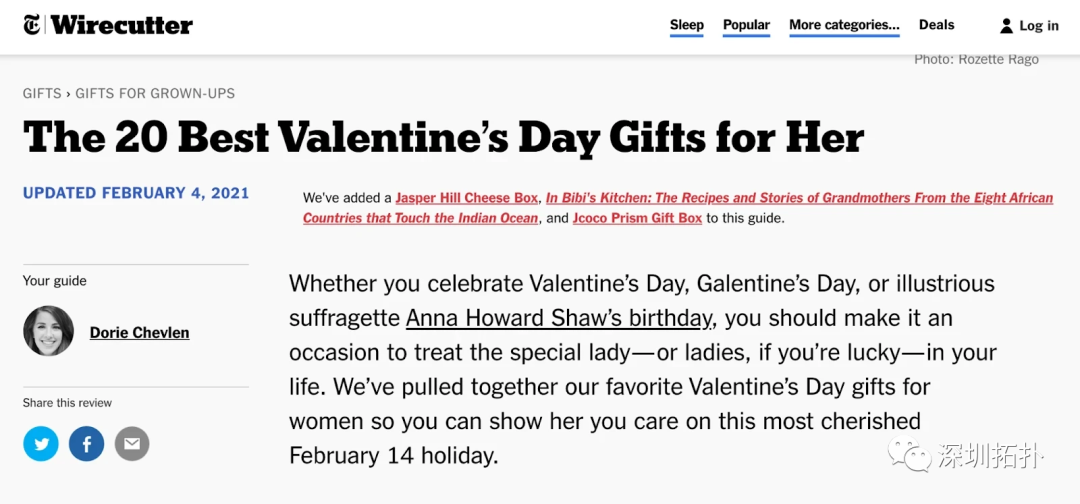1080x504 pixels.
Task: Share this review on Twitter
Action: pyautogui.click(x=41, y=443)
